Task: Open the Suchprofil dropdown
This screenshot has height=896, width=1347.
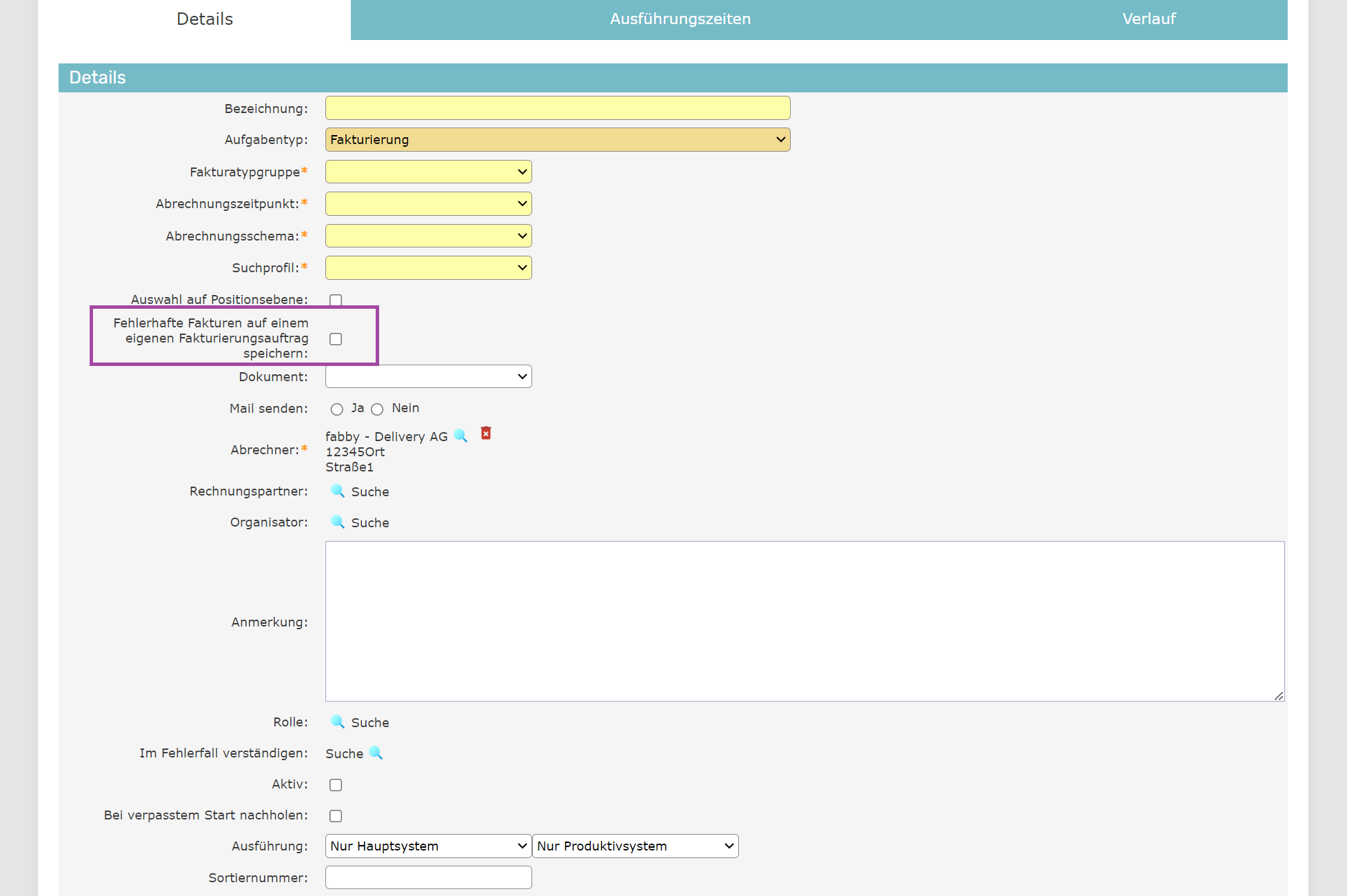Action: click(x=428, y=267)
